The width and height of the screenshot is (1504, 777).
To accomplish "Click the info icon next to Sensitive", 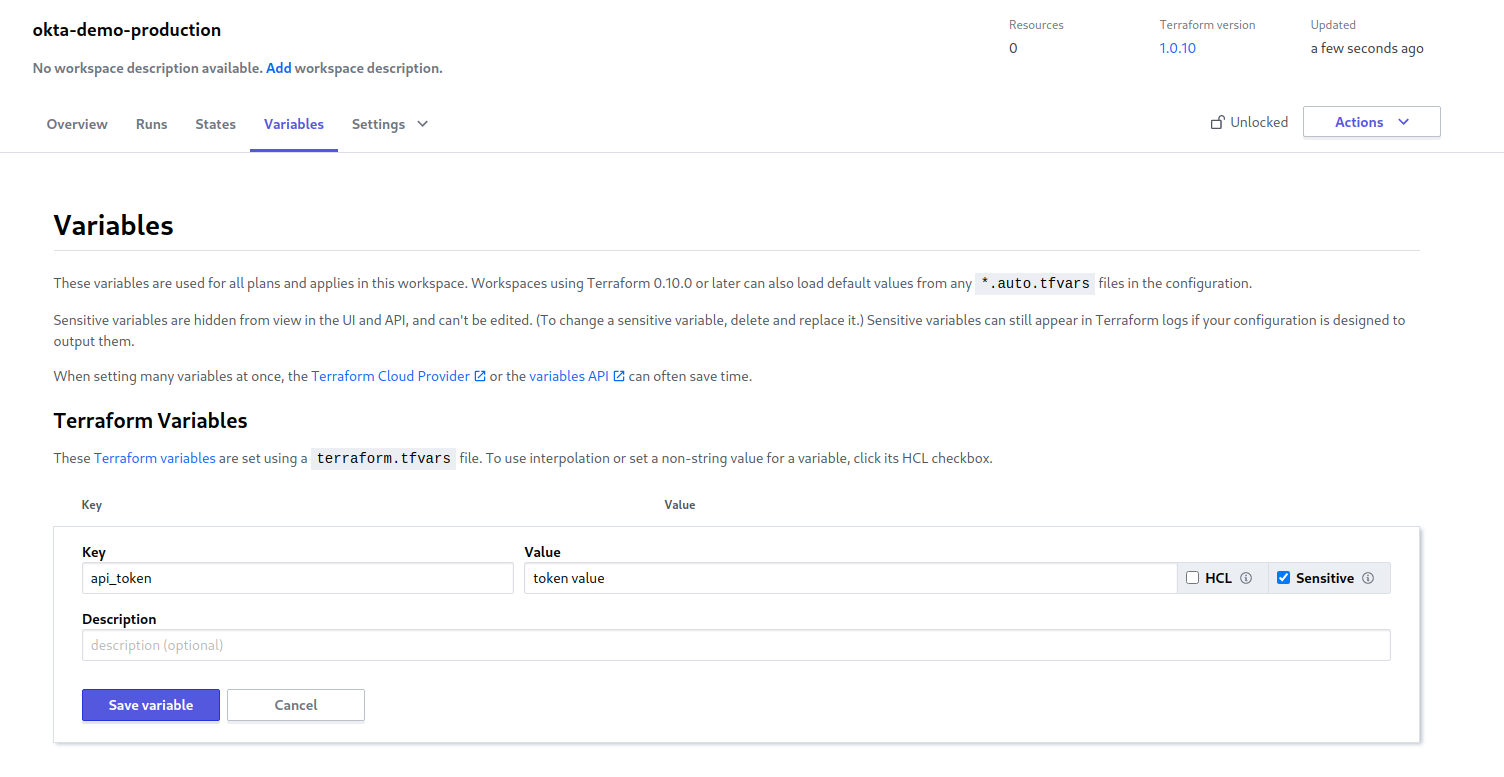I will (x=1368, y=578).
